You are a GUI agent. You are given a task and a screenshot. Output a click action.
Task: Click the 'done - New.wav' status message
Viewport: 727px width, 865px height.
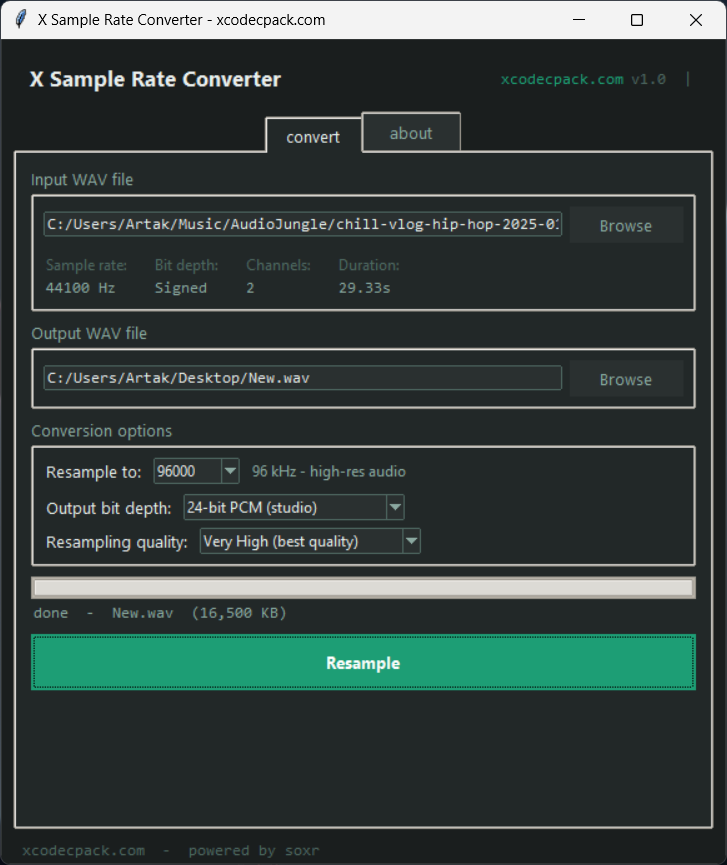160,613
